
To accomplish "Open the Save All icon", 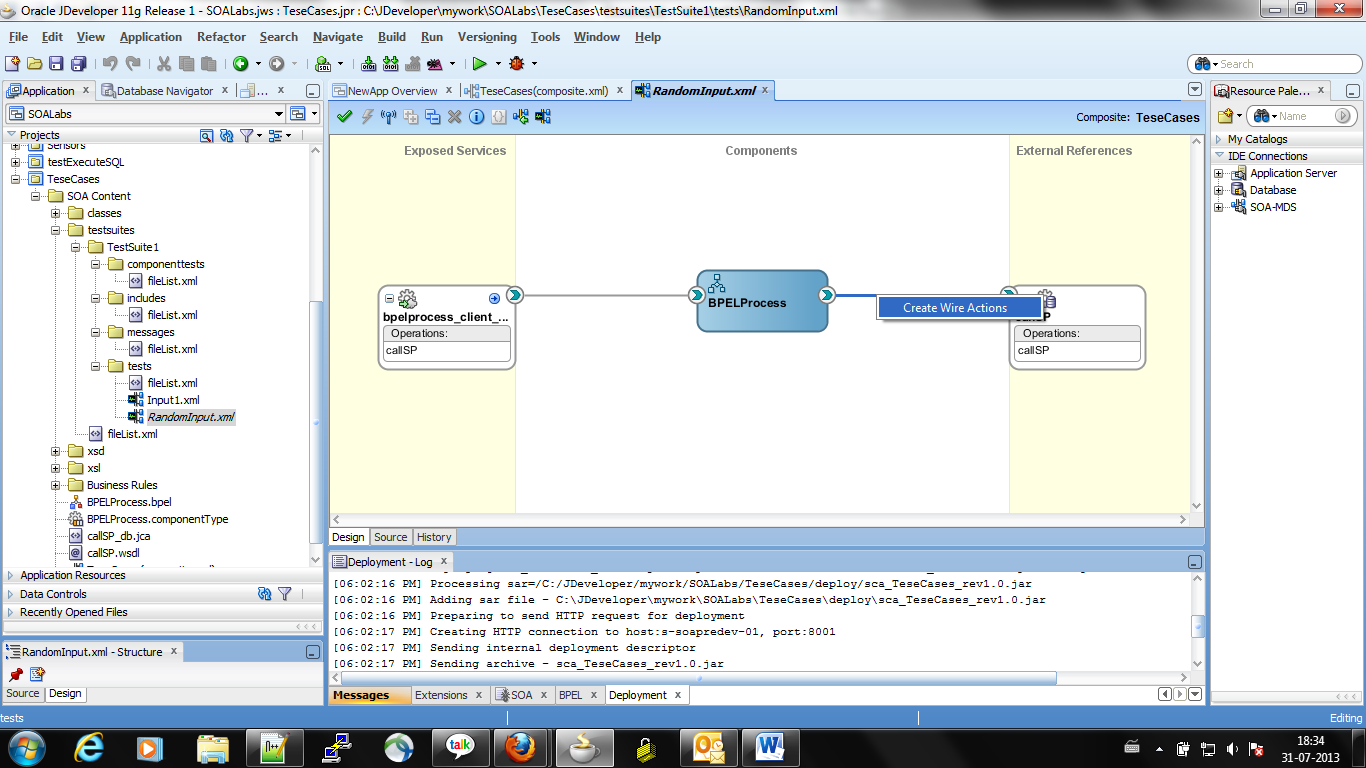I will click(80, 63).
